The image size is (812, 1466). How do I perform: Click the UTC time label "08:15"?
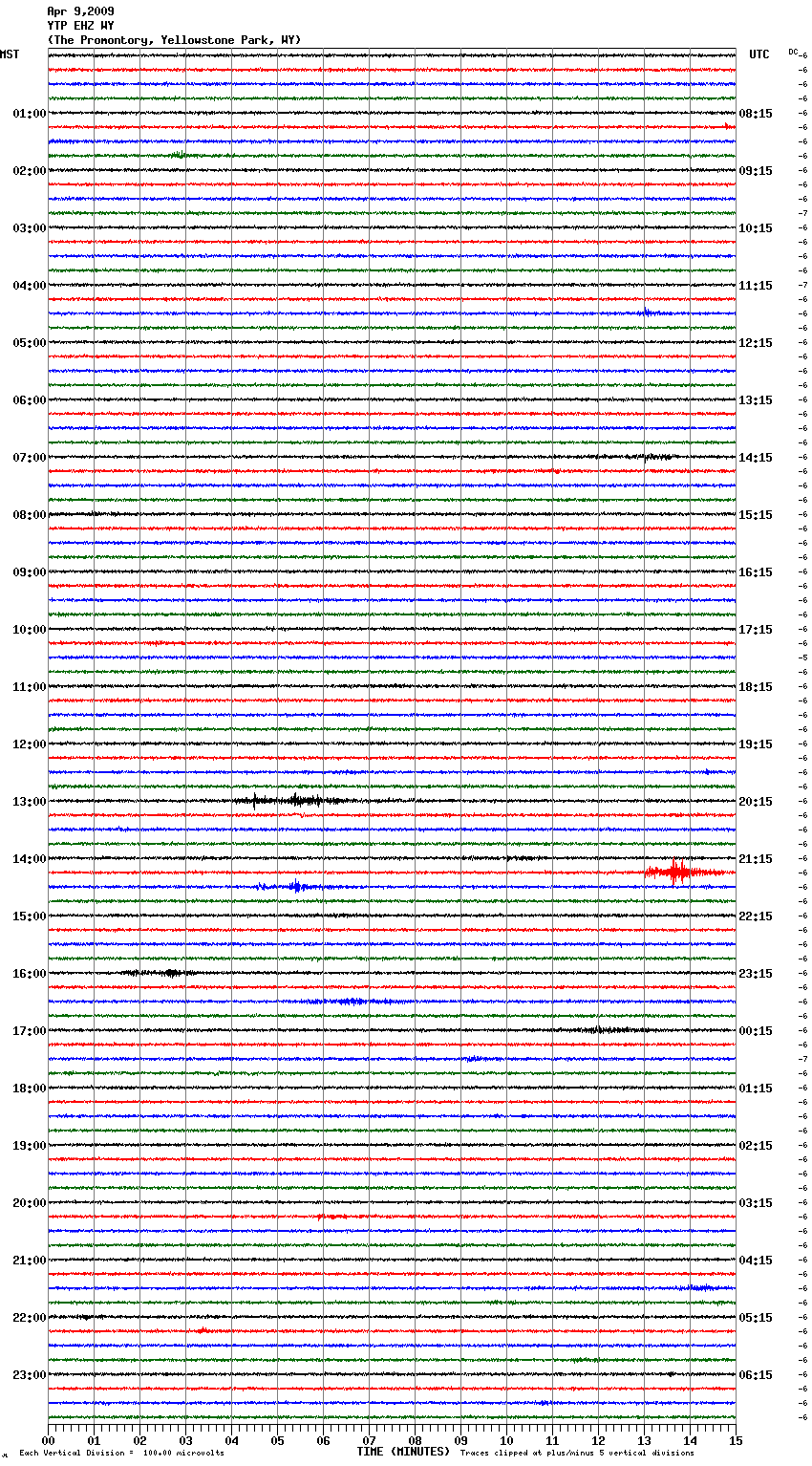[x=756, y=114]
